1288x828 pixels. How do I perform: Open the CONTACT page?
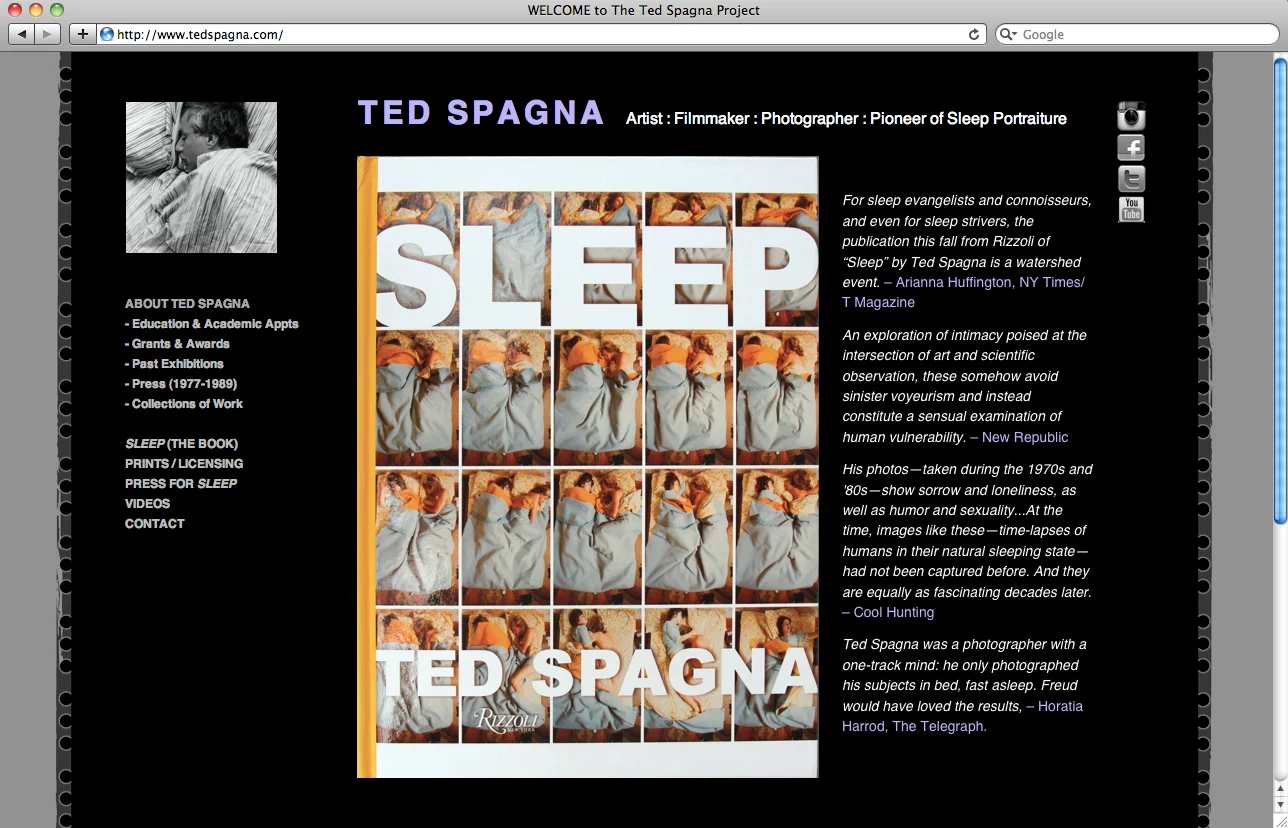[x=154, y=523]
